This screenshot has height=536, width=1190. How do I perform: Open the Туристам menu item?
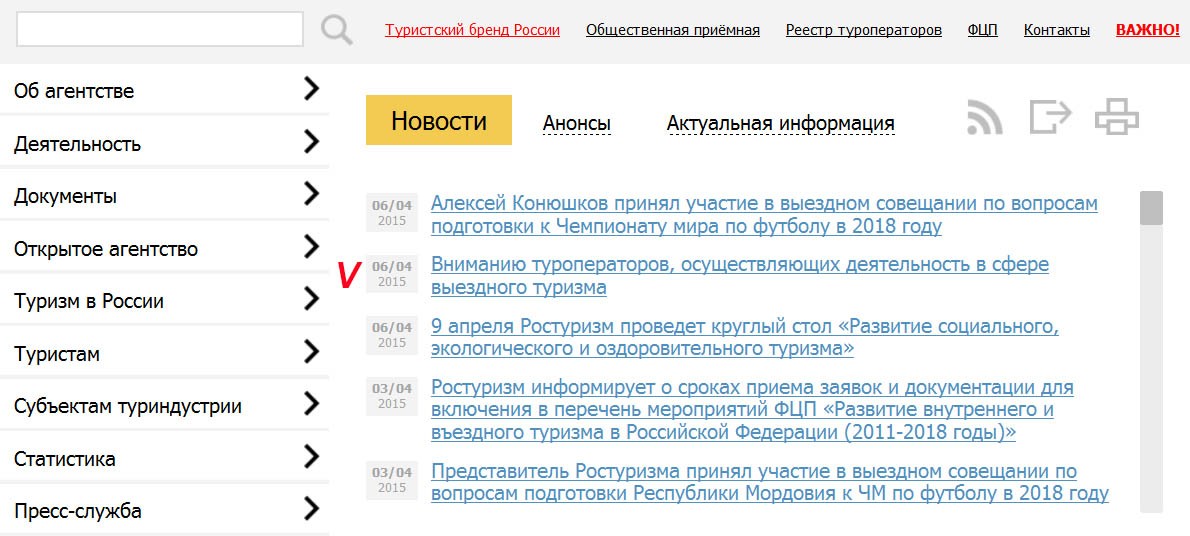(164, 354)
